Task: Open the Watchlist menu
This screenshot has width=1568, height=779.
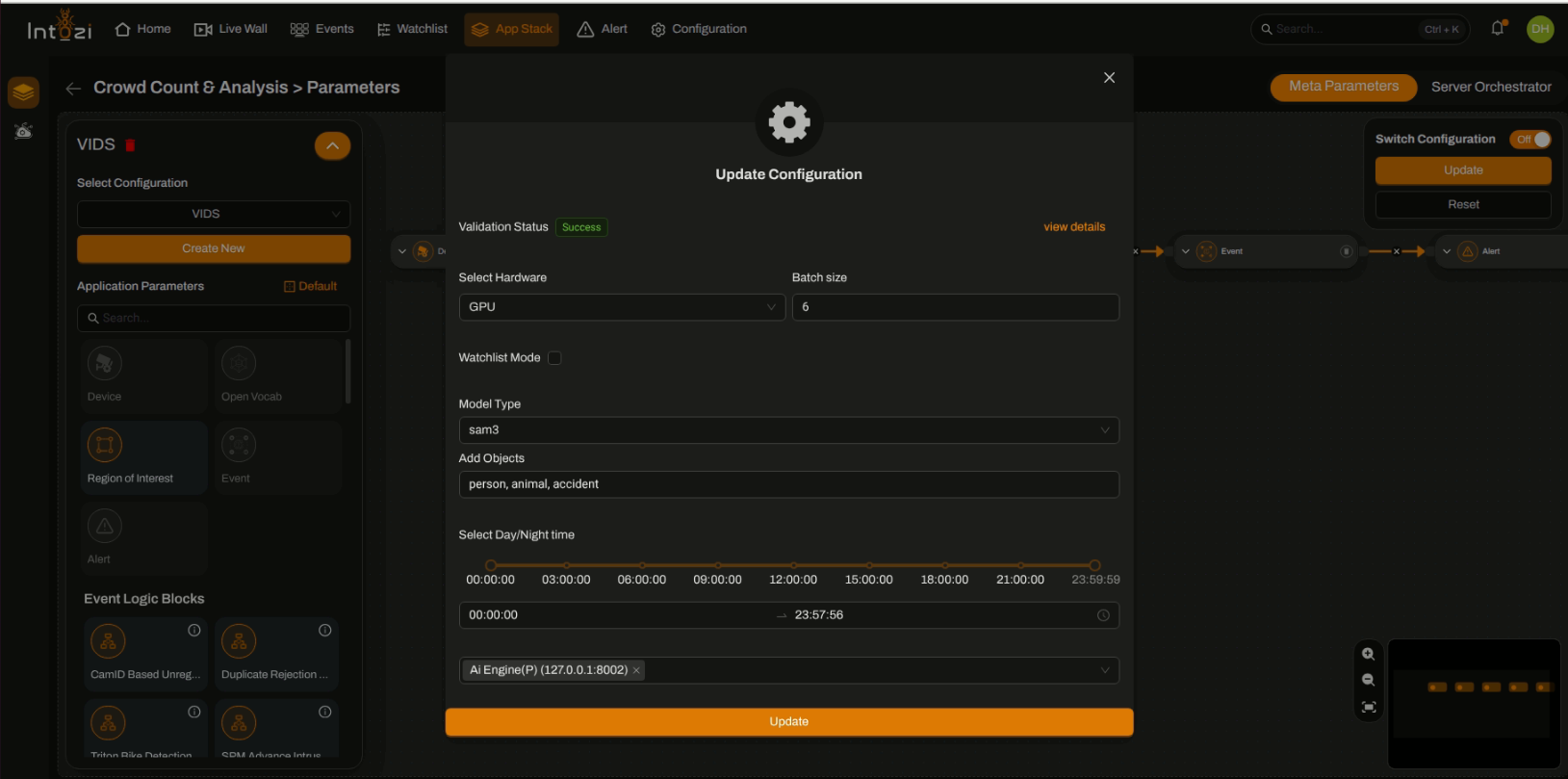Action: pos(412,29)
